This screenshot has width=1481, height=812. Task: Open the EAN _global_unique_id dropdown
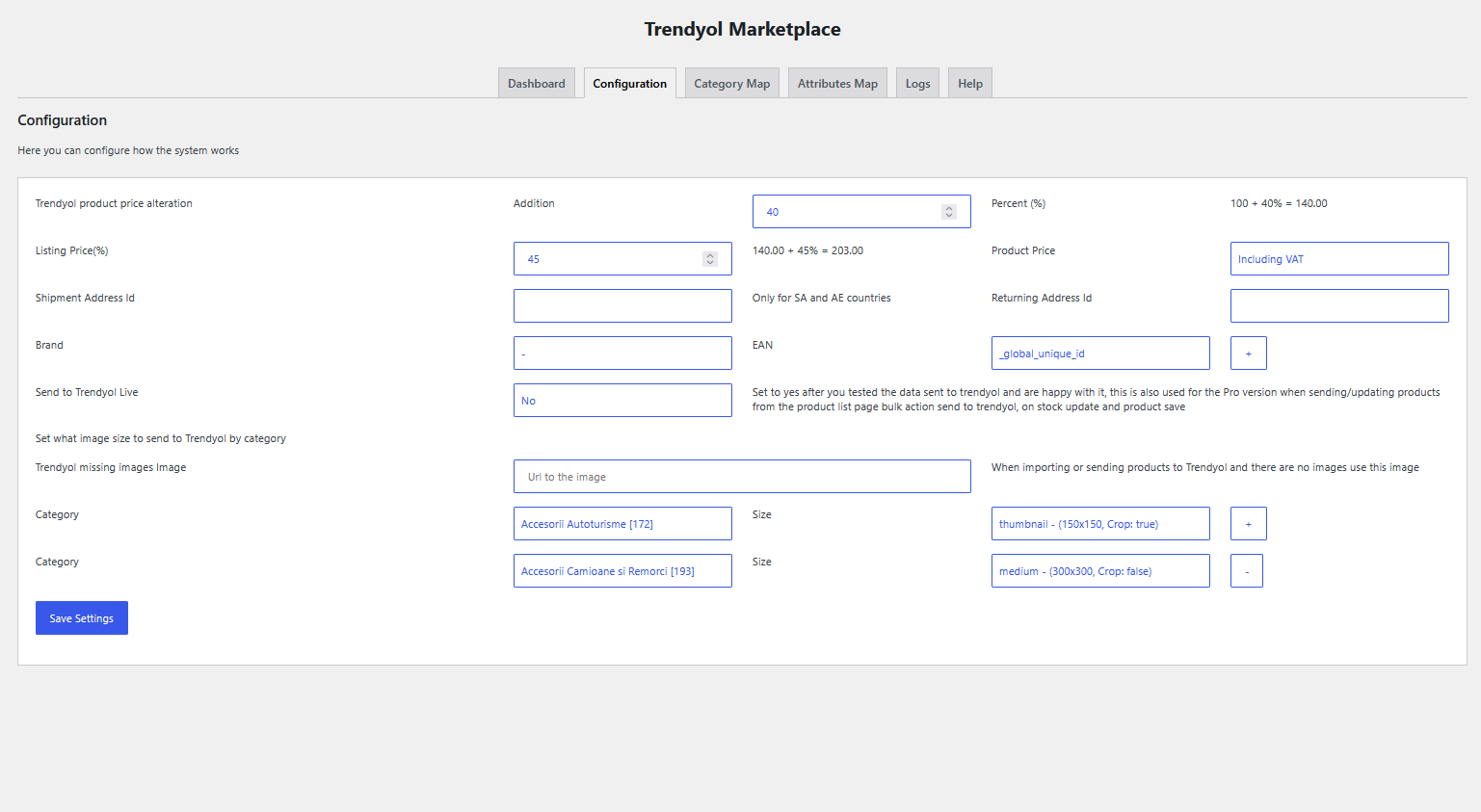pyautogui.click(x=1099, y=354)
